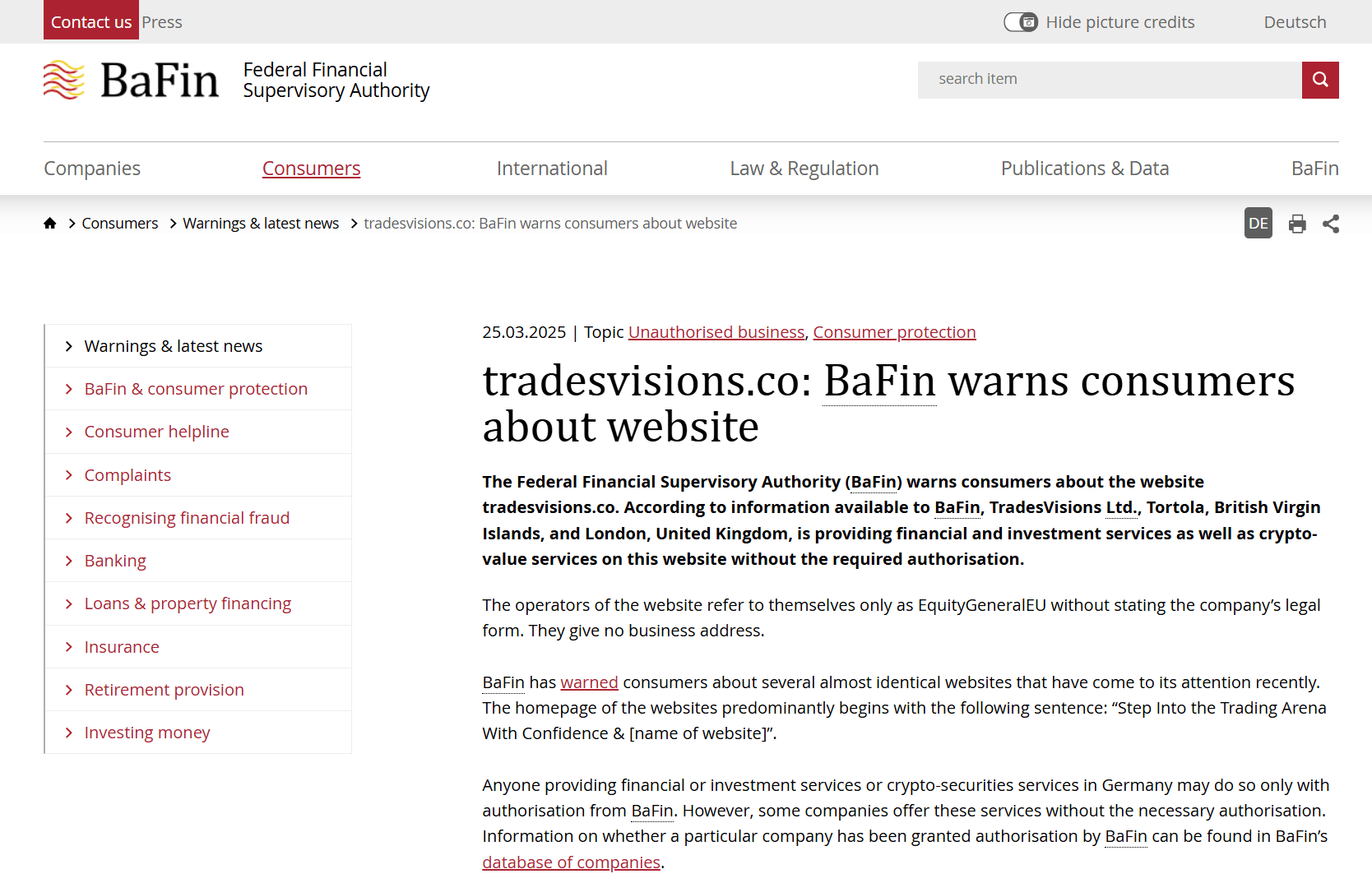Viewport: 1372px width, 883px height.
Task: Expand chevron beside Investing money
Action: coord(69,733)
